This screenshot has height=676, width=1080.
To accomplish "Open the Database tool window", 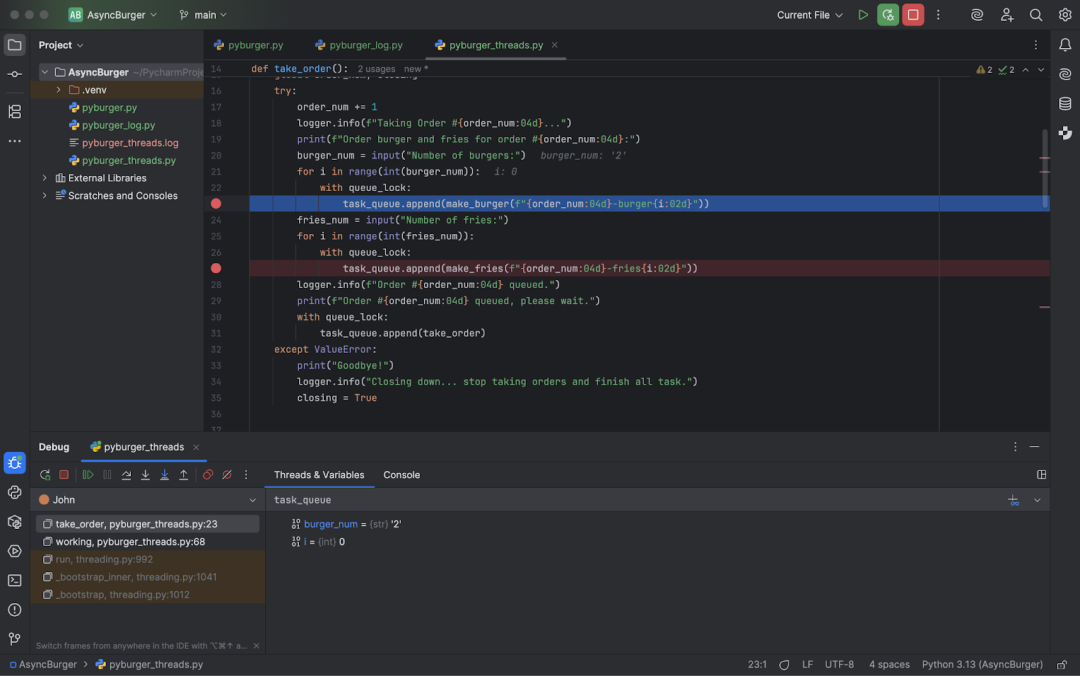I will point(1065,103).
